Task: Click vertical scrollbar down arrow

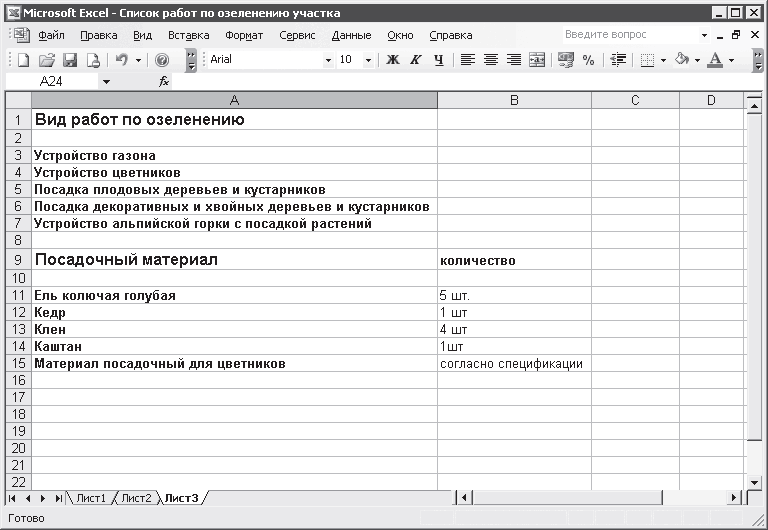Action: tap(754, 482)
